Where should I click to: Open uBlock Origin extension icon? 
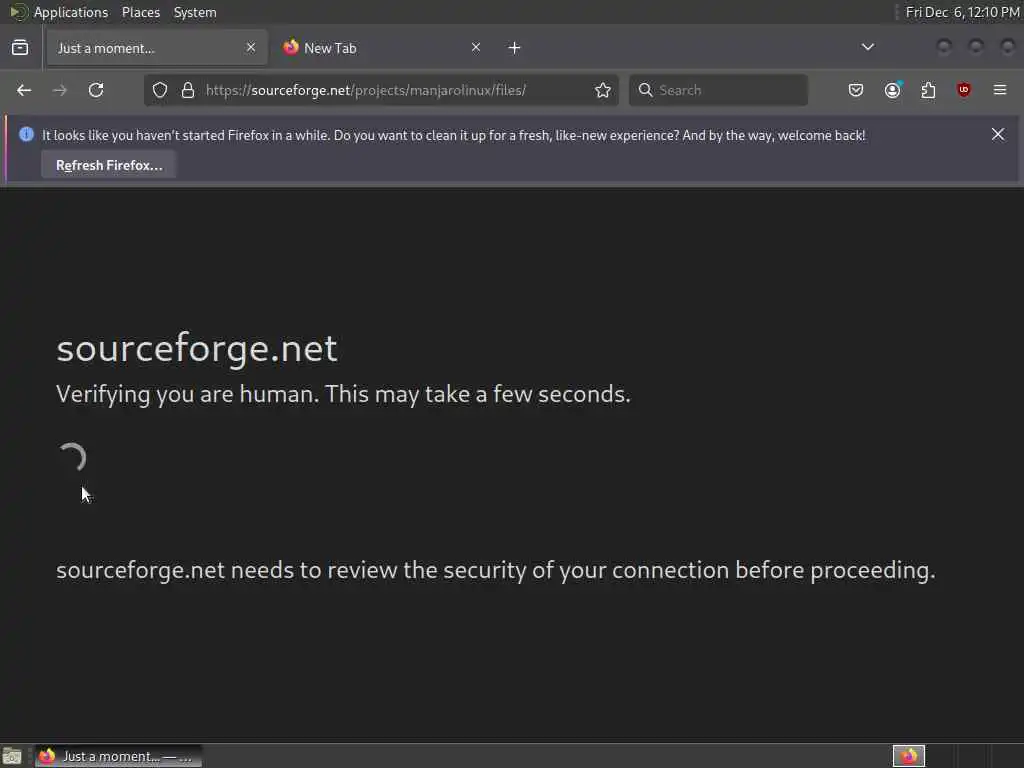[x=963, y=90]
